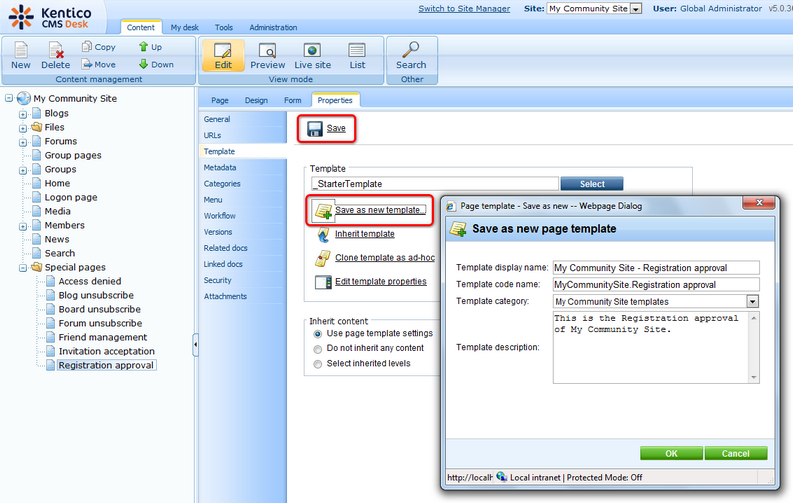The height and width of the screenshot is (503, 793).
Task: Click the dialog's Internet Explorer page icon
Action: pos(452,206)
